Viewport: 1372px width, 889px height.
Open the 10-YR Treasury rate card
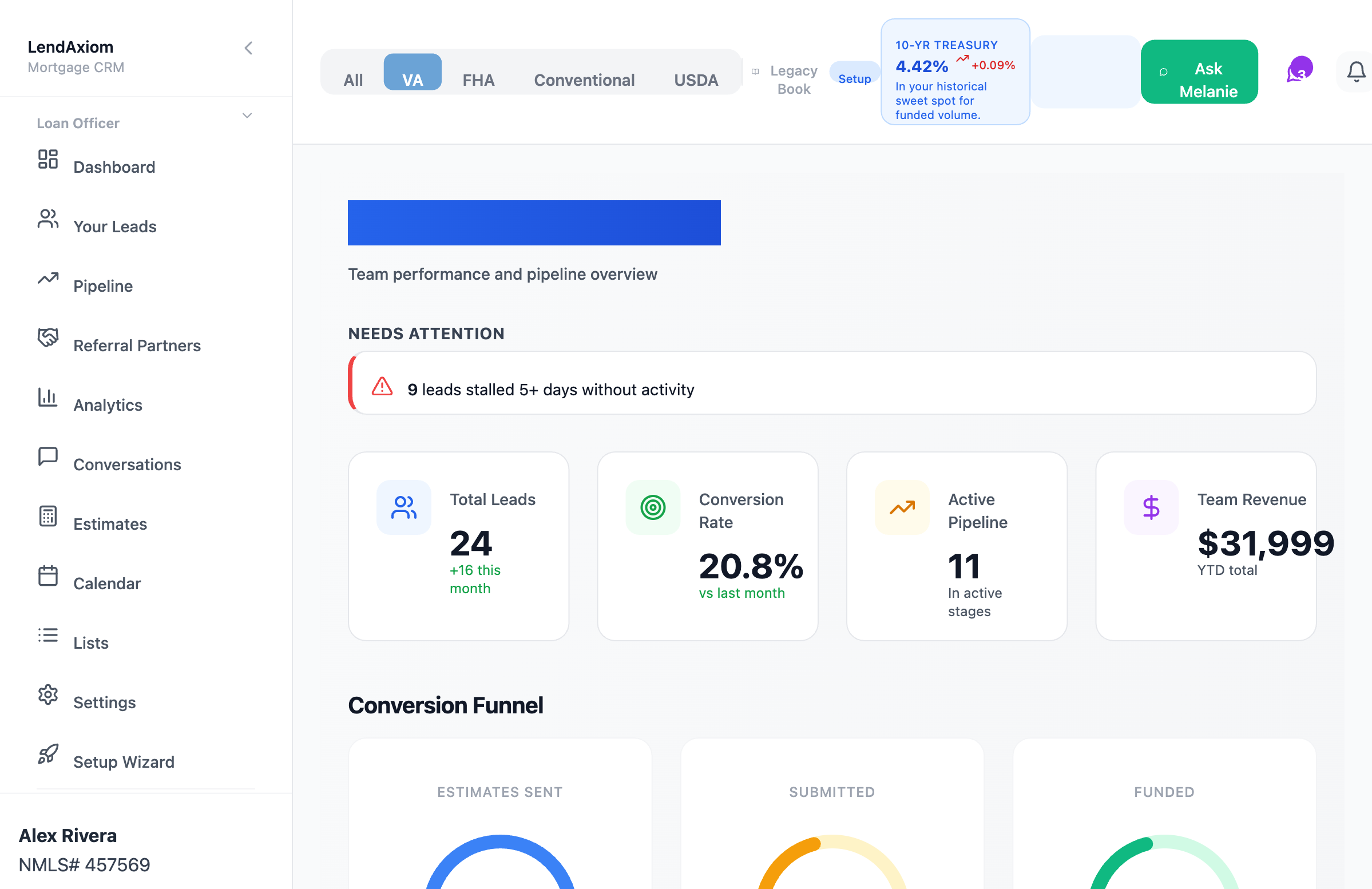pyautogui.click(x=955, y=72)
